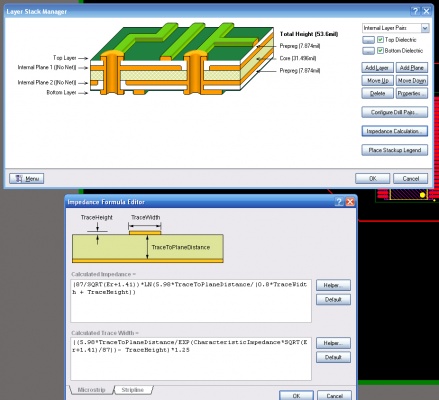
Task: Open Helper for Calculated Impedance formula
Action: (x=333, y=285)
